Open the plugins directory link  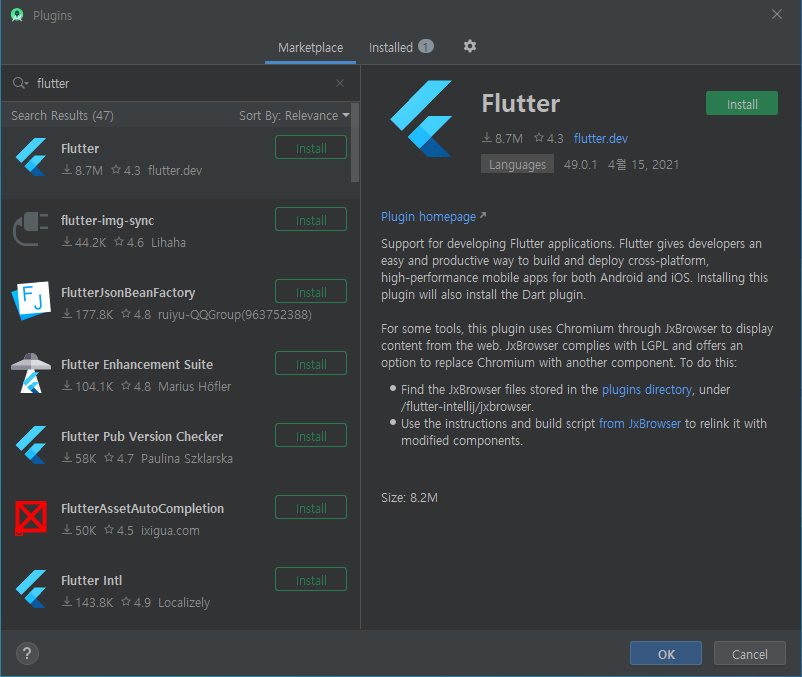[647, 390]
